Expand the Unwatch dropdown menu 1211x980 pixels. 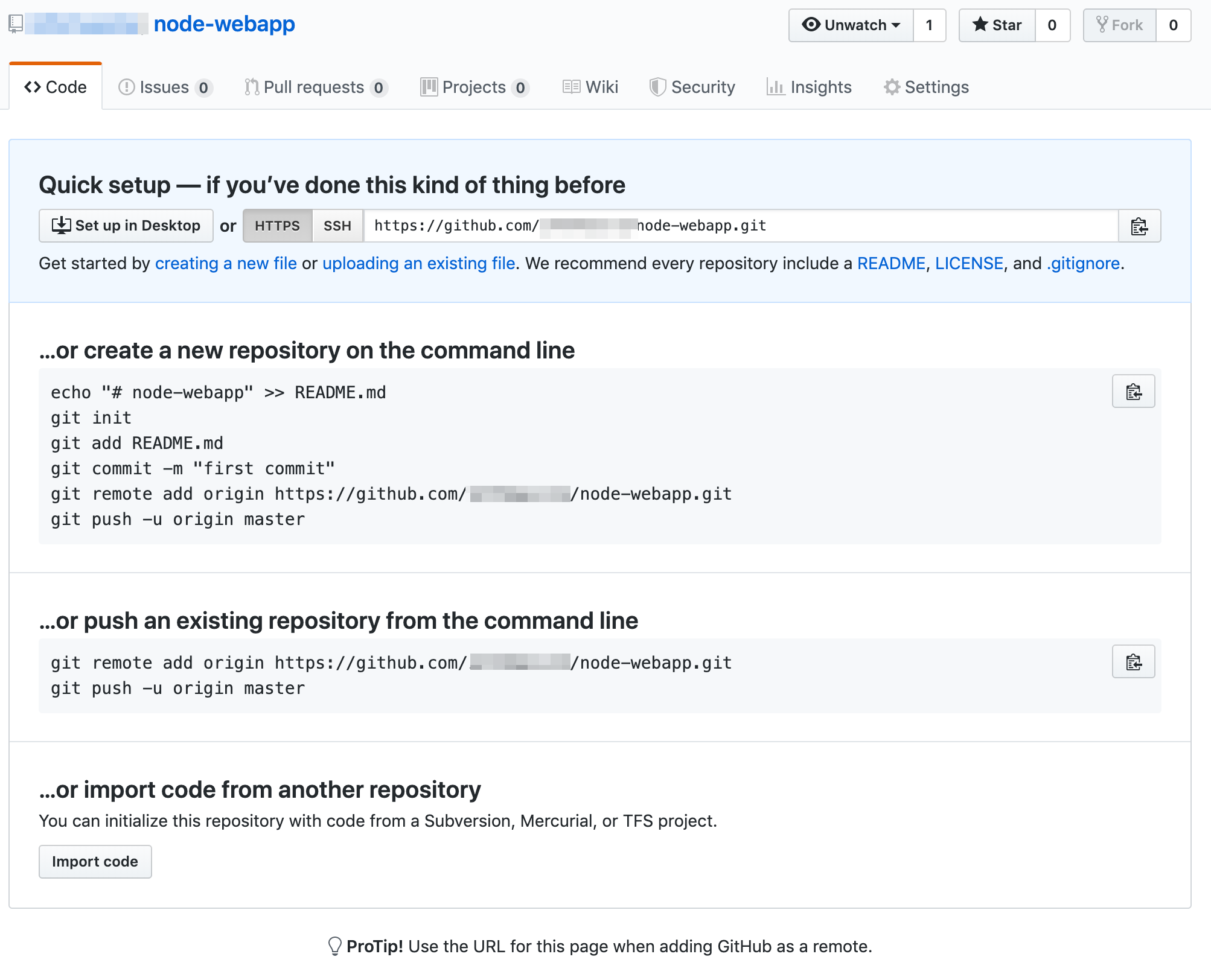click(851, 25)
